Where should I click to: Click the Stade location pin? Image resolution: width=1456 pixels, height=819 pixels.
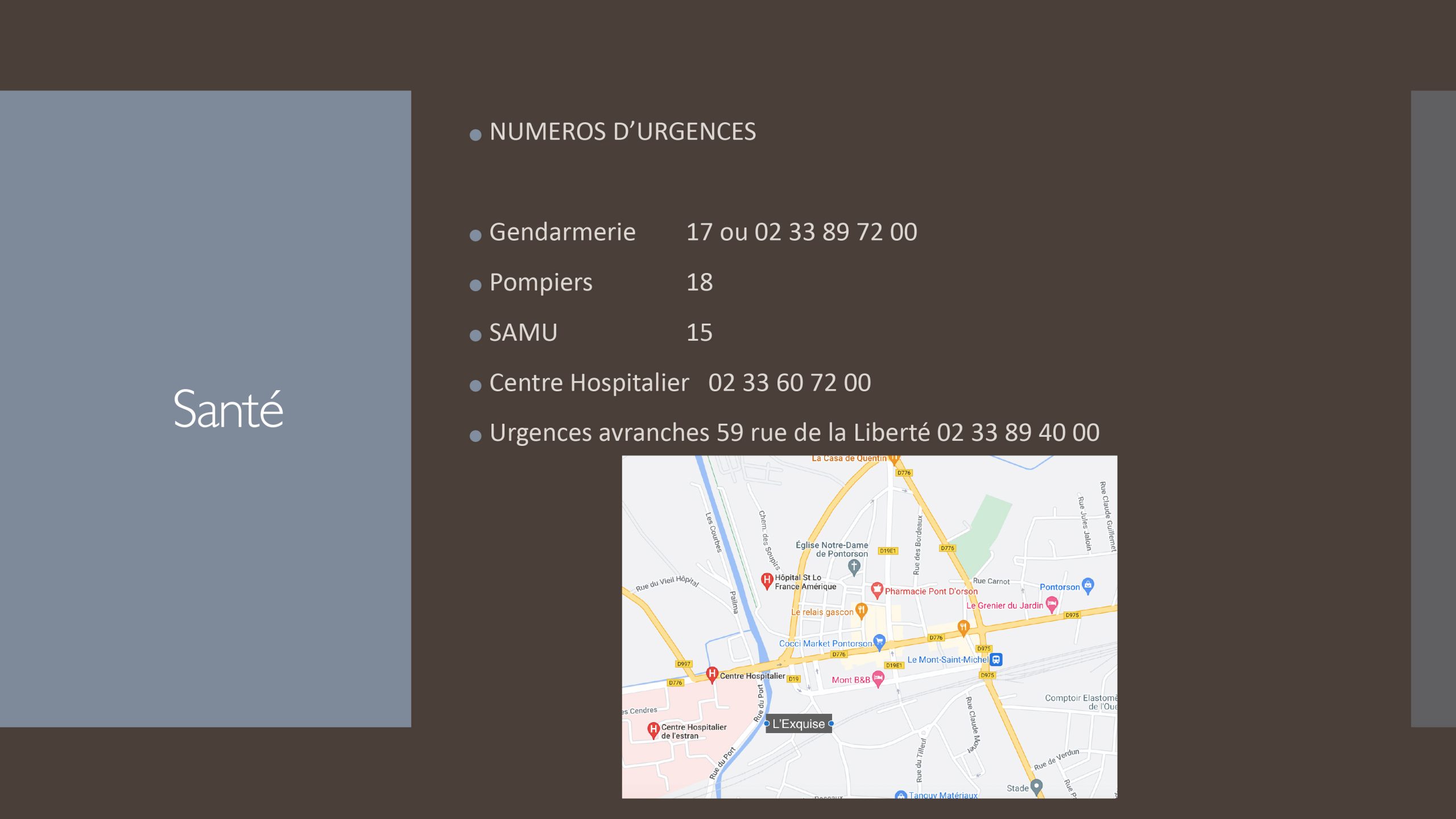click(x=1036, y=786)
